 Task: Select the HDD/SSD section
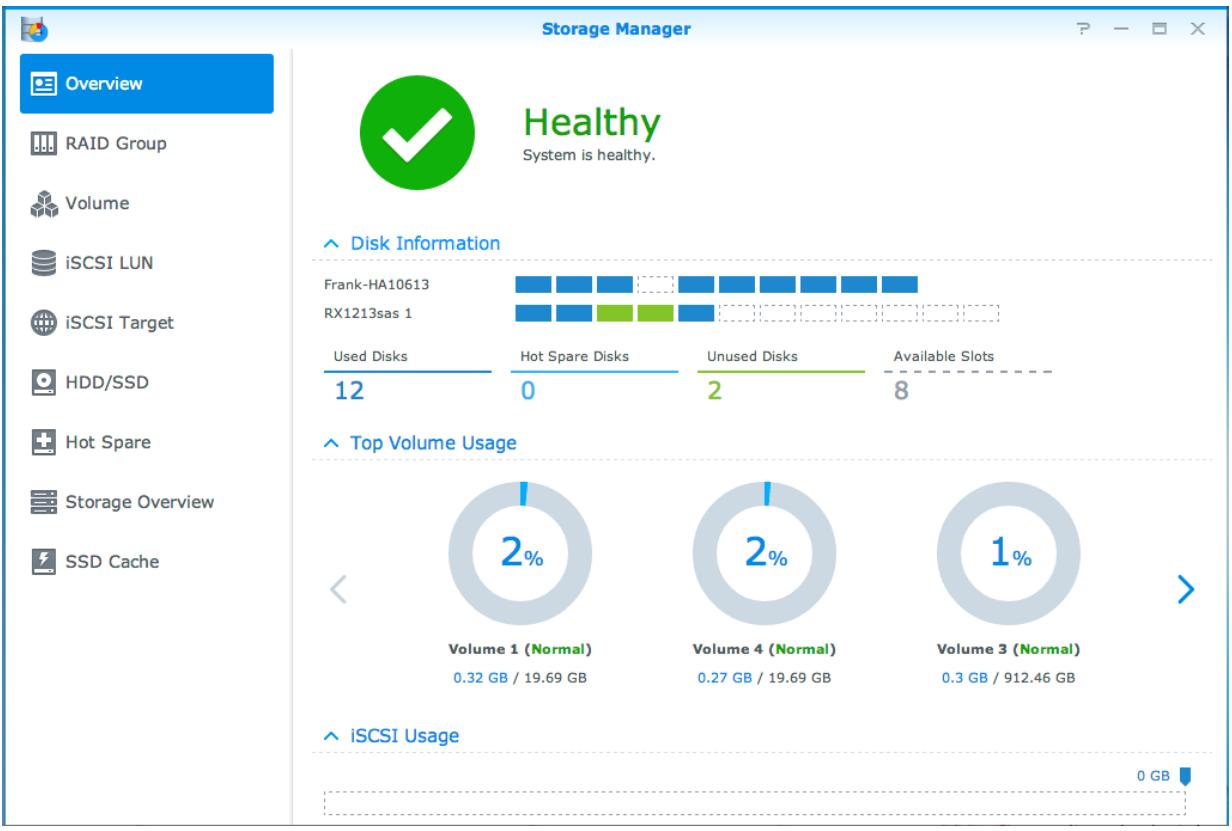147,382
